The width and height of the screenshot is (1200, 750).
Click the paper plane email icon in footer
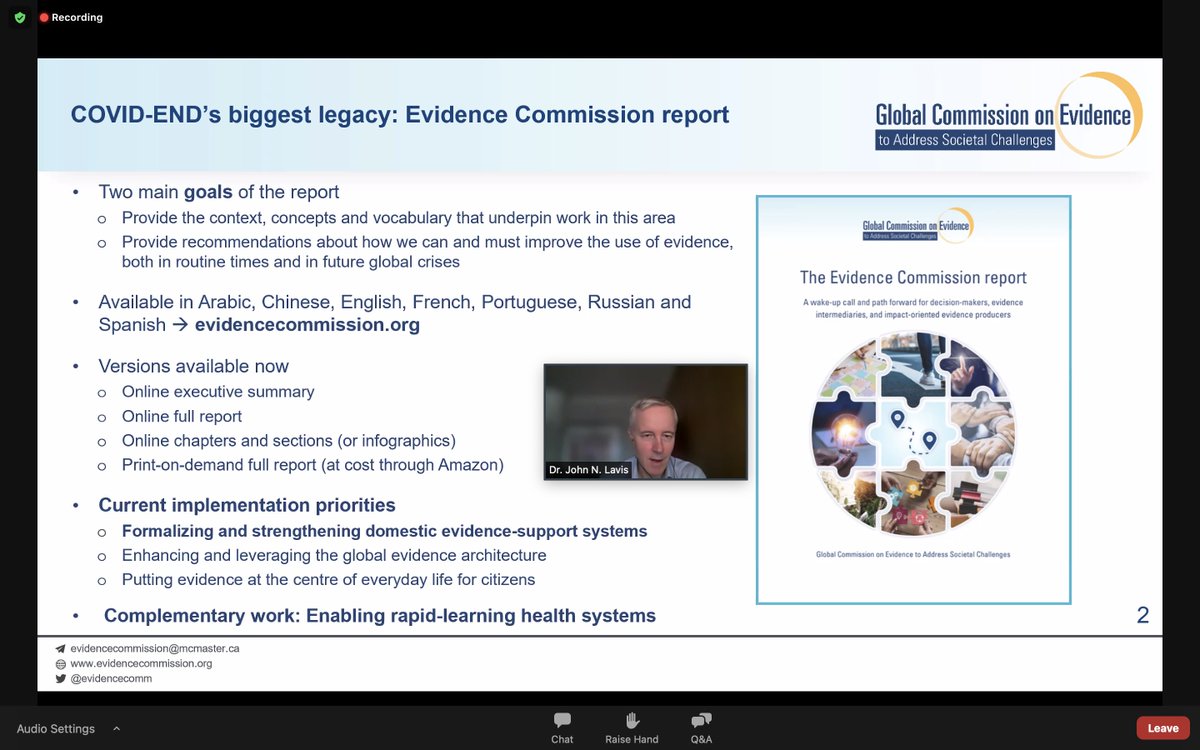coord(60,648)
